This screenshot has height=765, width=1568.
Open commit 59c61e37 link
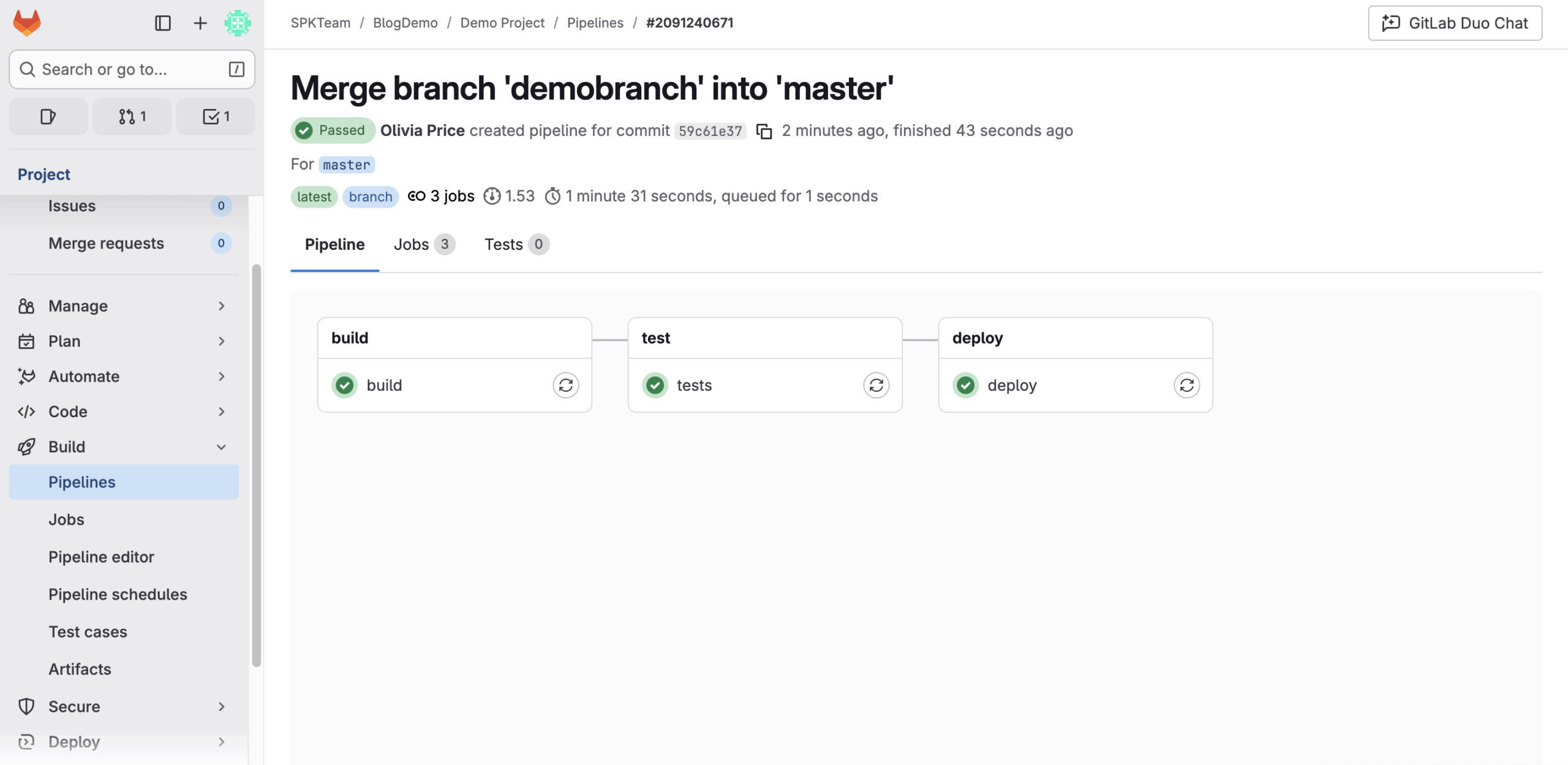click(x=710, y=131)
